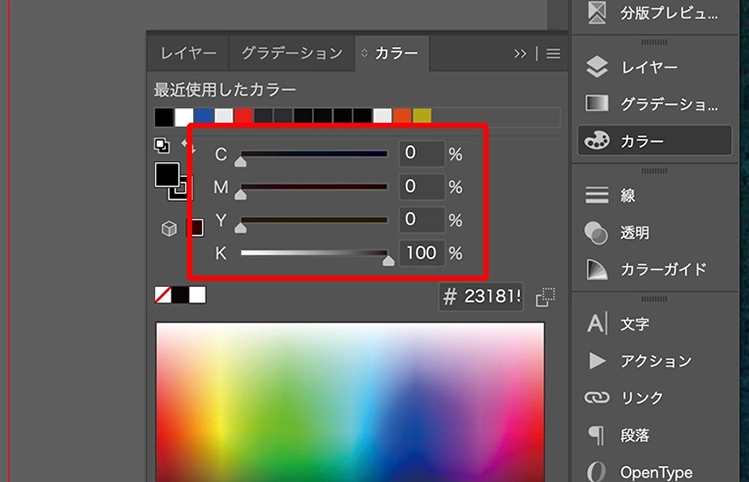Click the dark red in-gamut color swatch
This screenshot has width=749, height=482.
point(197,228)
